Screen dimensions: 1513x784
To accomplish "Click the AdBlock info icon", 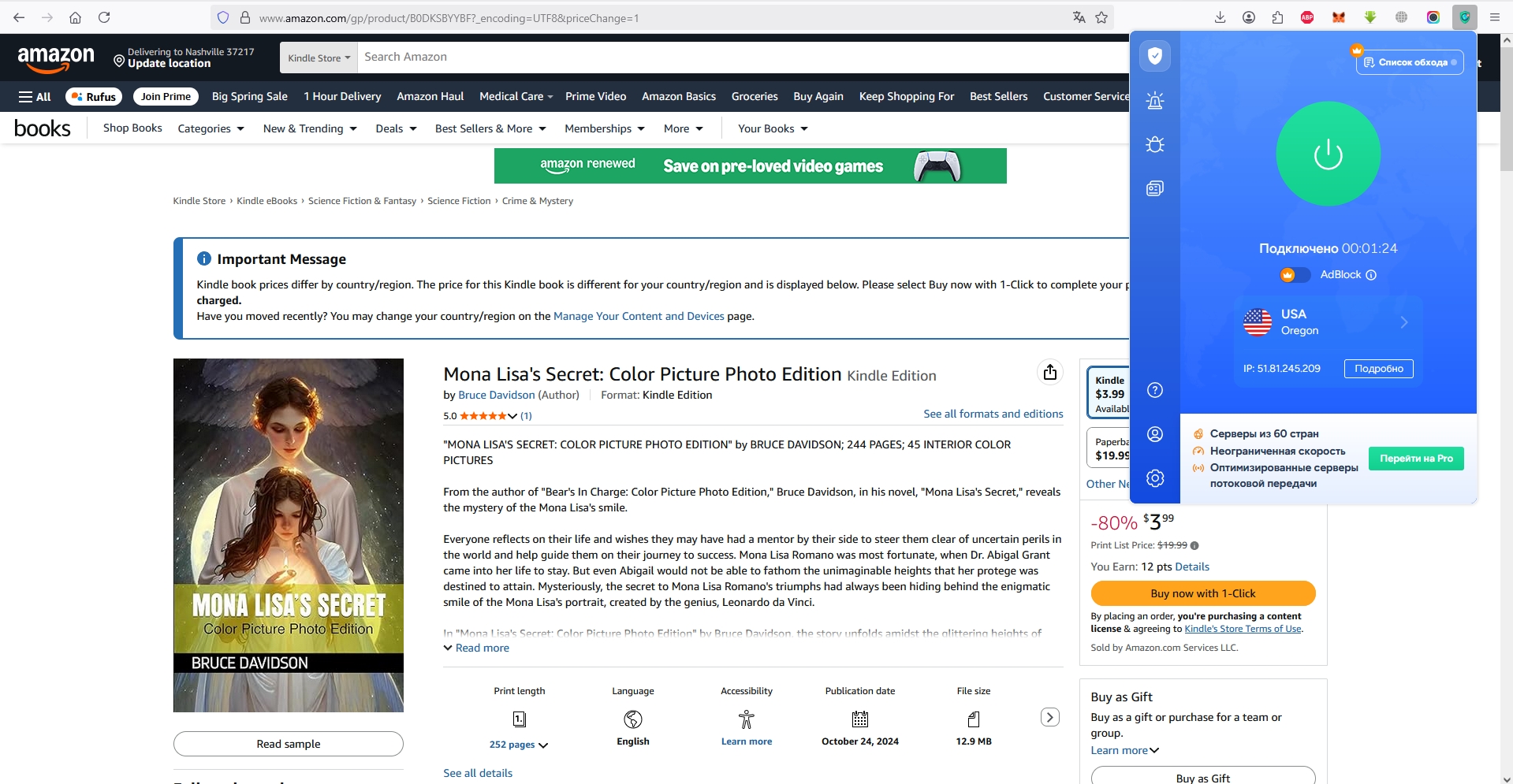I will pyautogui.click(x=1371, y=275).
